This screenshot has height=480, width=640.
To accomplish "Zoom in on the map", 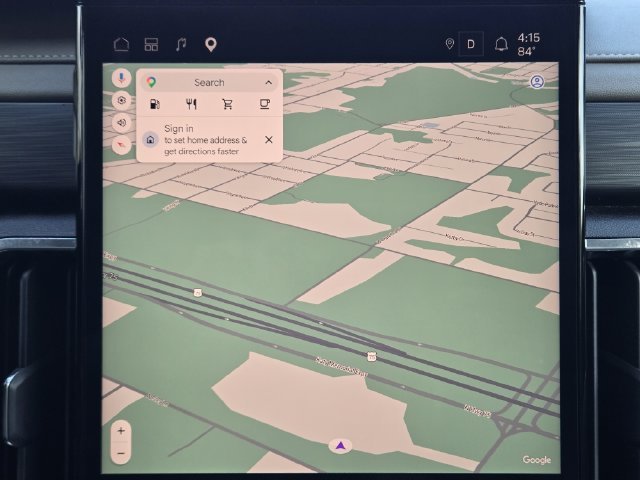I will [x=121, y=431].
